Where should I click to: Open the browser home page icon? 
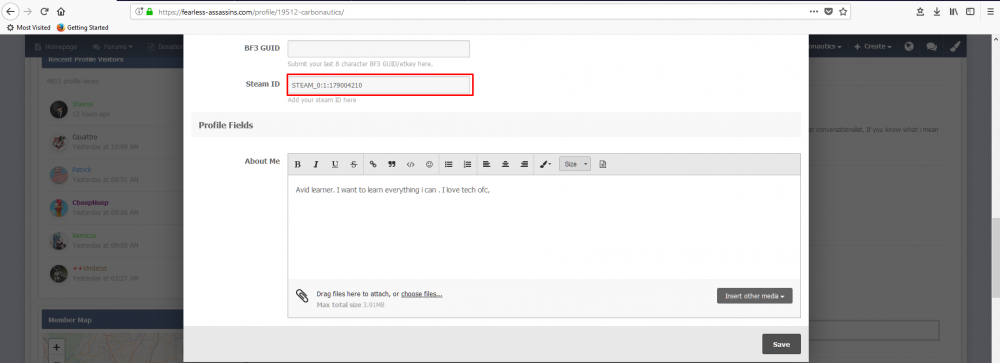pyautogui.click(x=61, y=11)
